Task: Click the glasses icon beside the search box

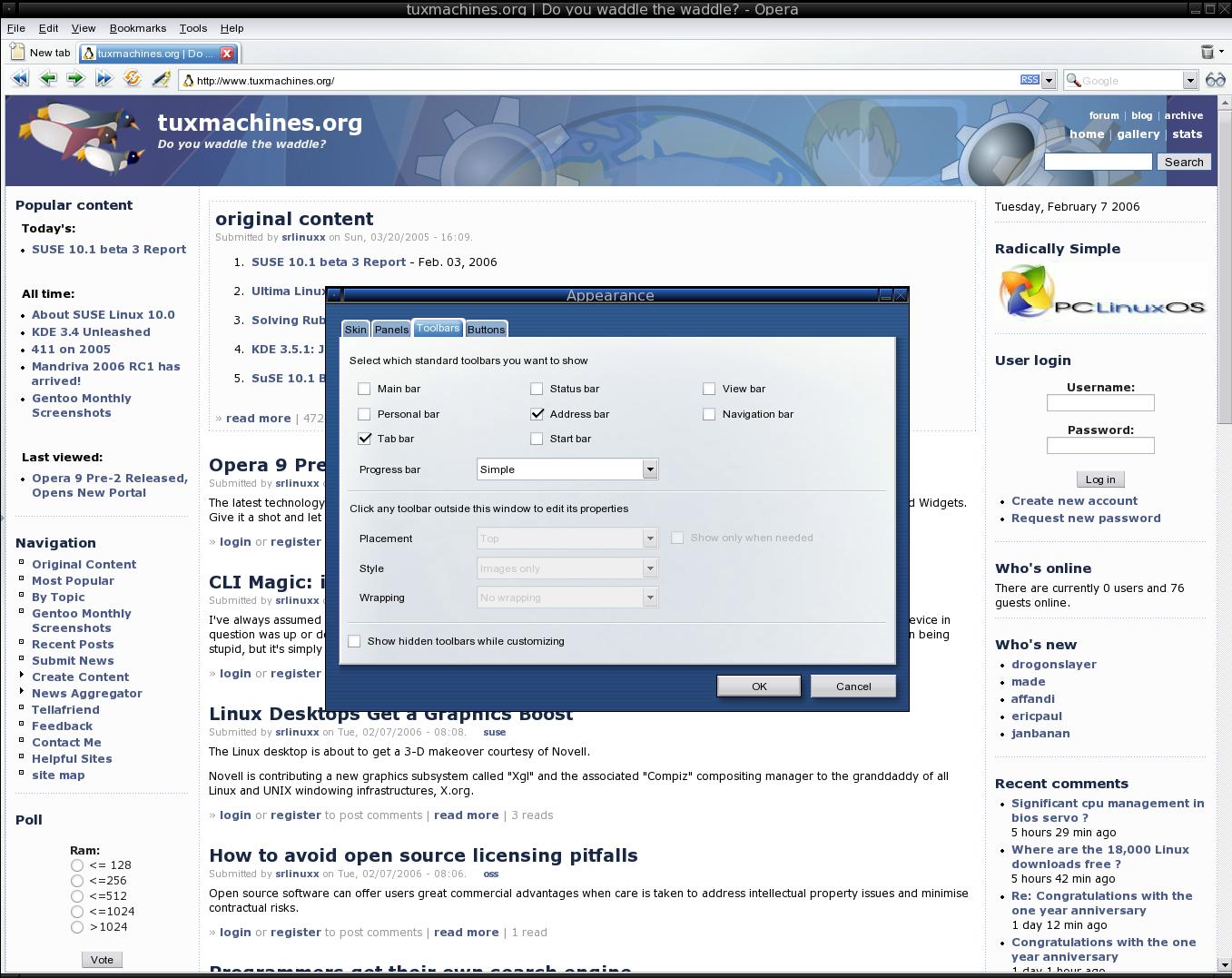Action: pyautogui.click(x=1215, y=80)
